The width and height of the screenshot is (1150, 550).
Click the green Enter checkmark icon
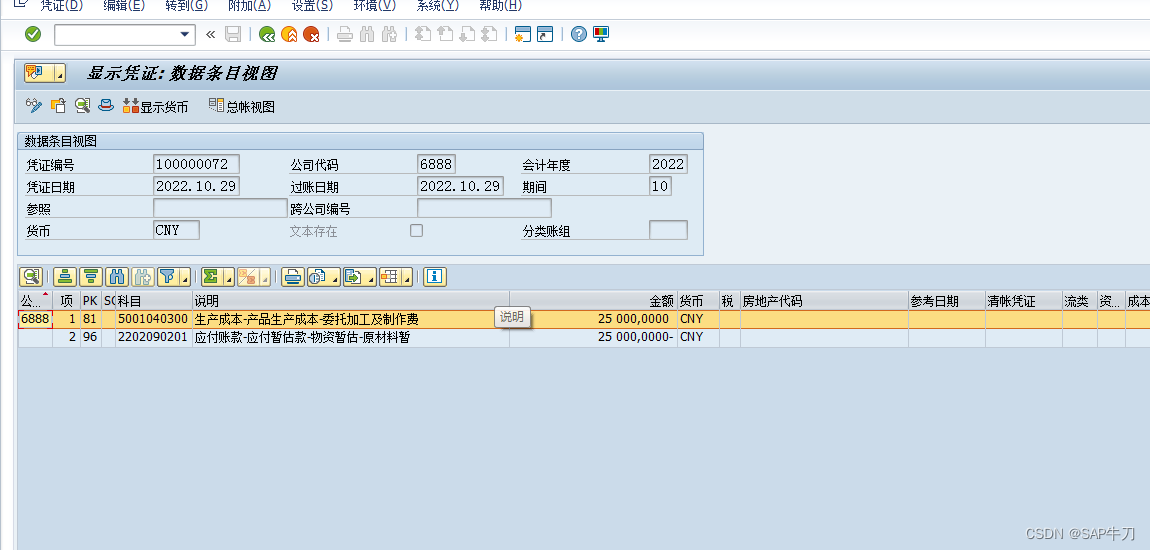33,34
